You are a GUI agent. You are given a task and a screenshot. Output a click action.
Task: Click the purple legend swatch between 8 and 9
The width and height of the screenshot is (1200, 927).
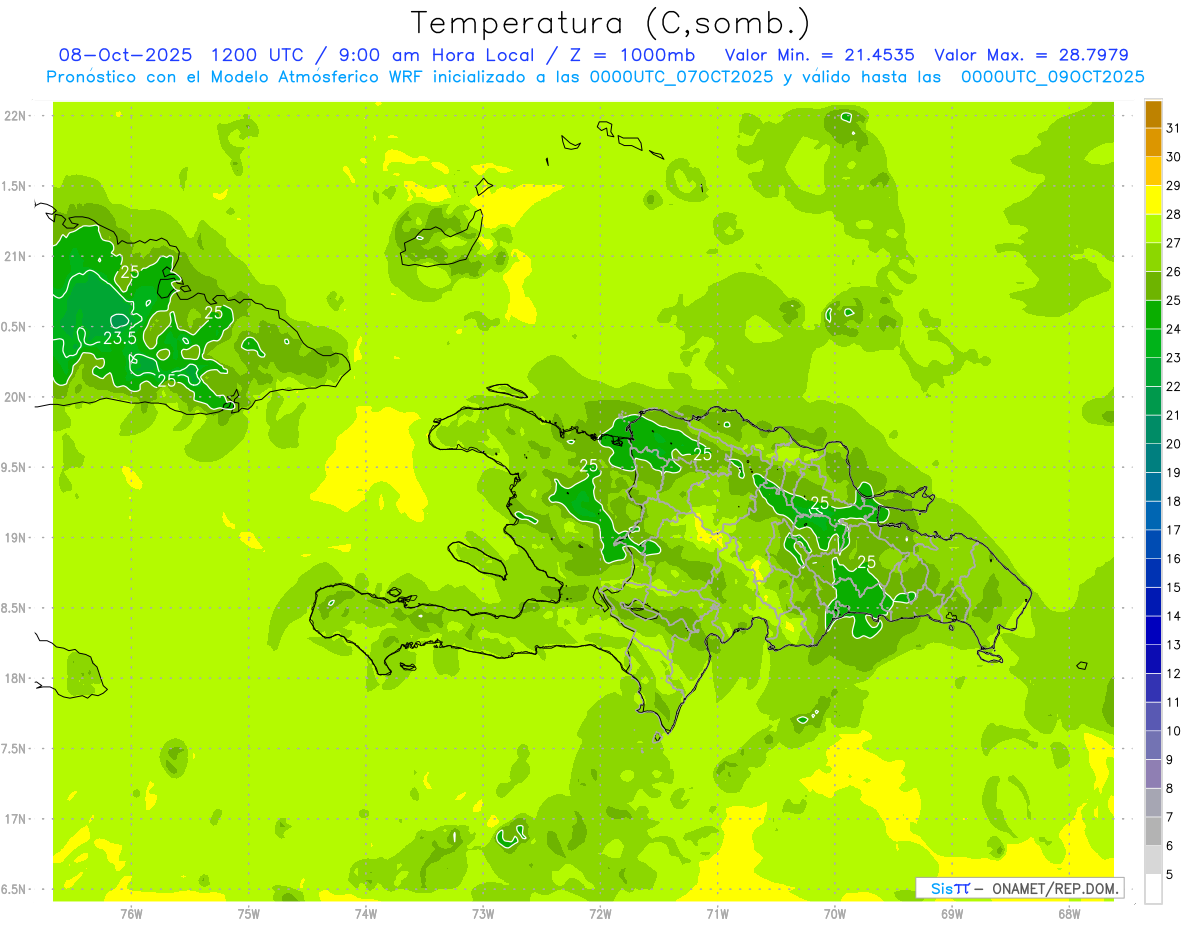pyautogui.click(x=1153, y=774)
